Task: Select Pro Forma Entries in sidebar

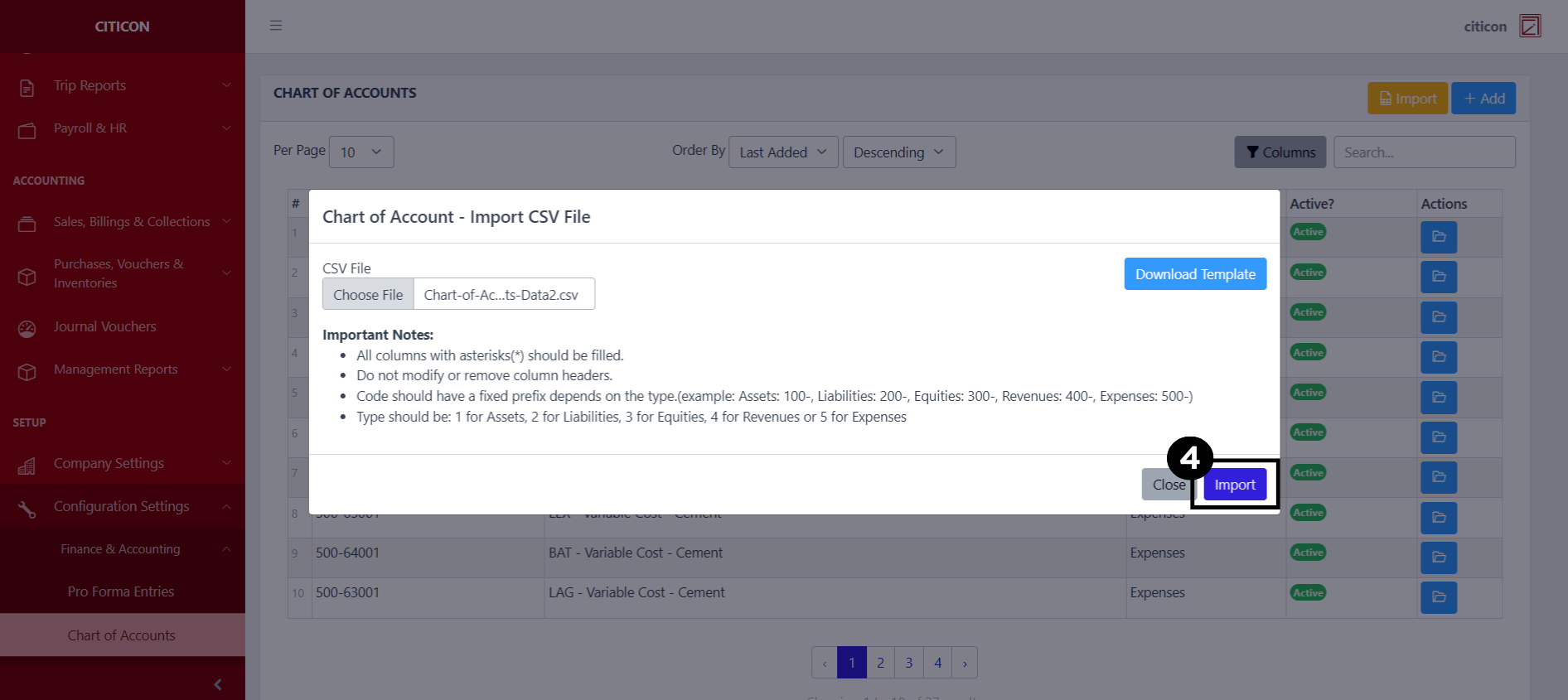Action: tap(121, 591)
